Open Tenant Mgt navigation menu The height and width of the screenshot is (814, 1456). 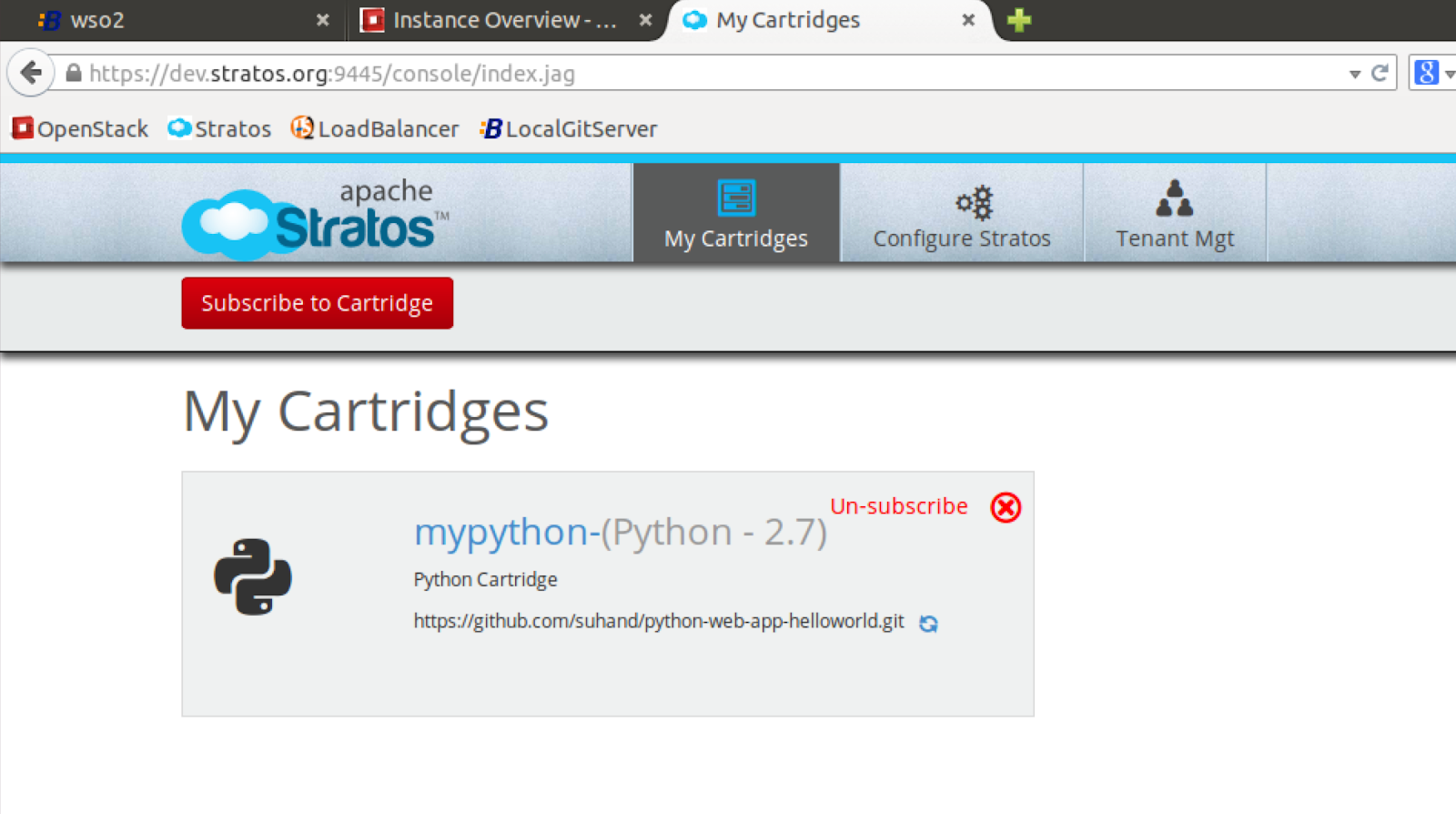point(1175,213)
